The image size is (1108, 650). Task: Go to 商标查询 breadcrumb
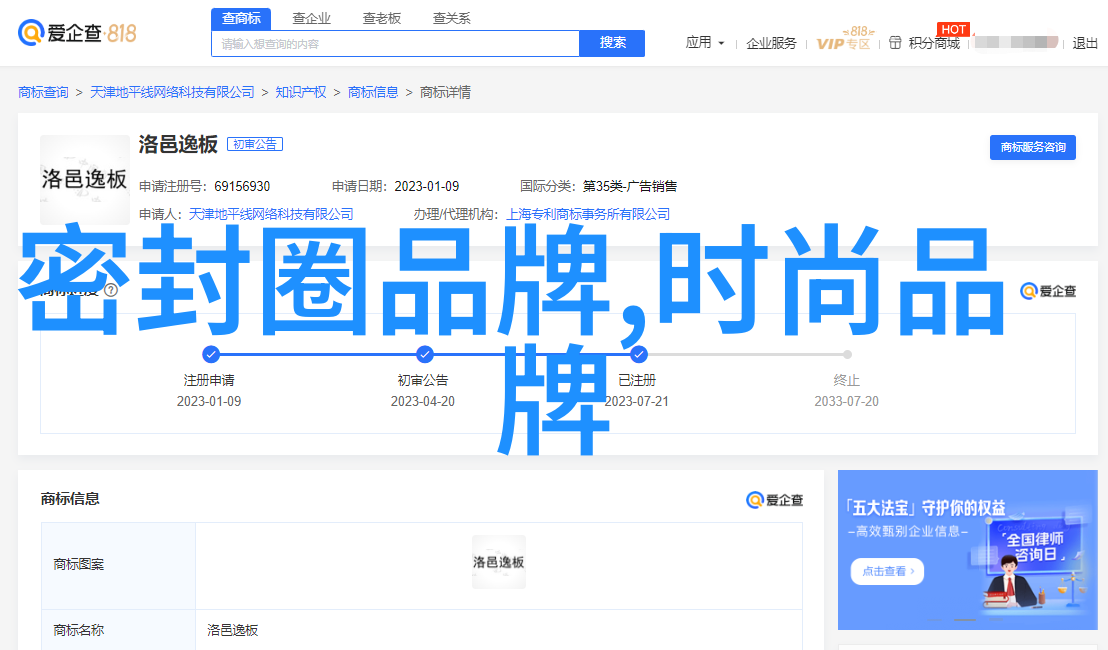[43, 93]
